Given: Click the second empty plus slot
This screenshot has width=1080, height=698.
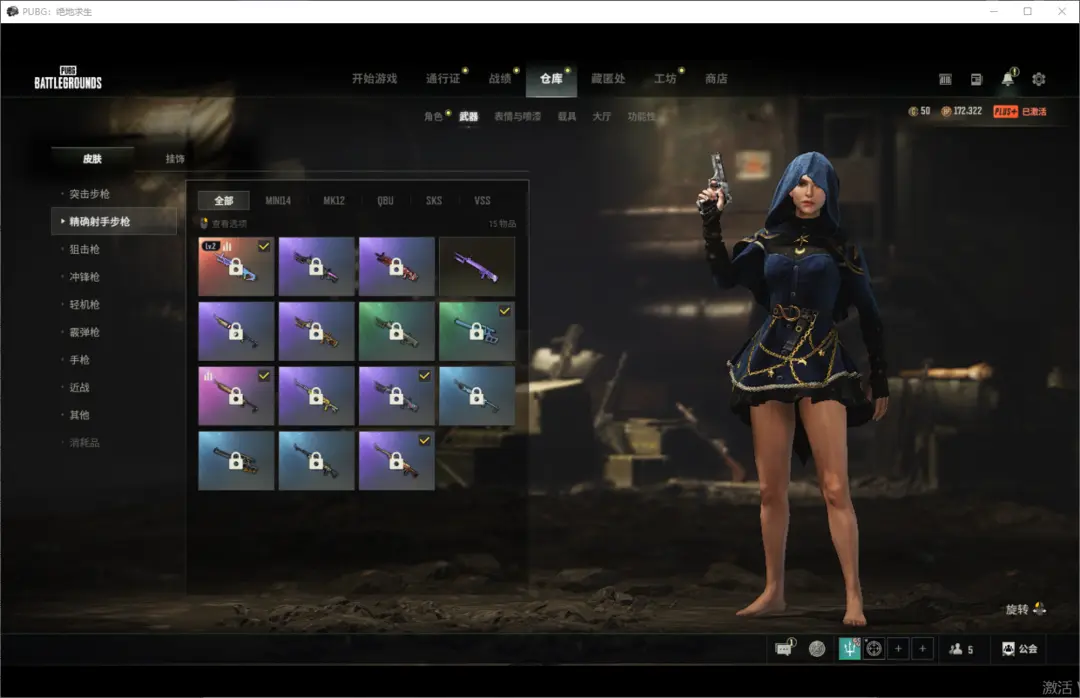Looking at the screenshot, I should [x=923, y=648].
